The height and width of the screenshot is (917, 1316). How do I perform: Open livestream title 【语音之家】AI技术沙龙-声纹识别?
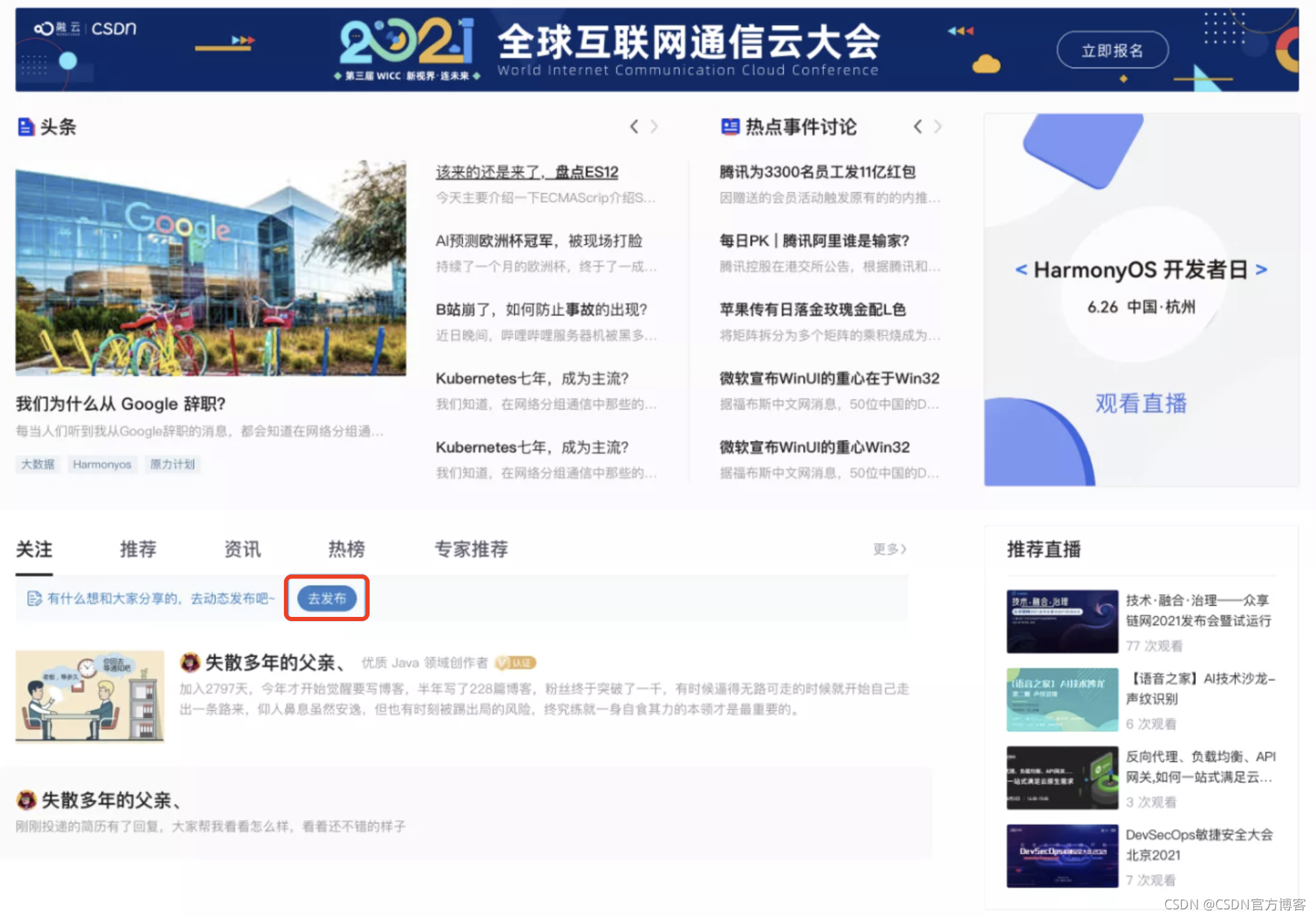[x=1200, y=688]
